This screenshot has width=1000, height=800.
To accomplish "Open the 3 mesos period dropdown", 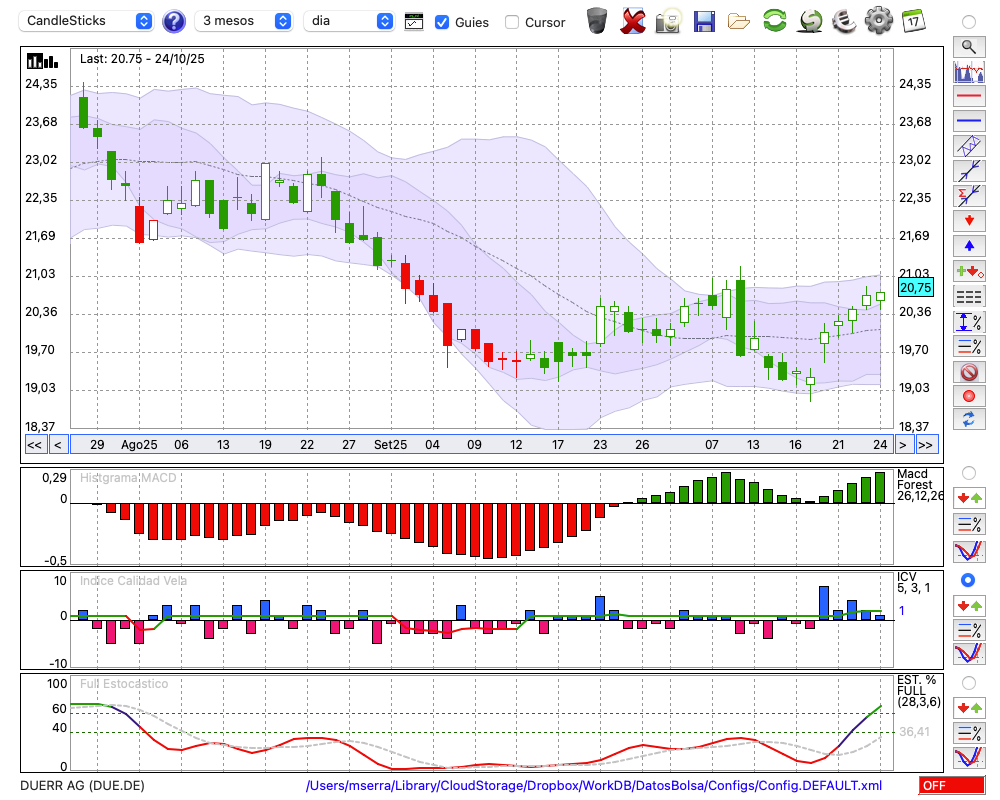I will pos(244,21).
